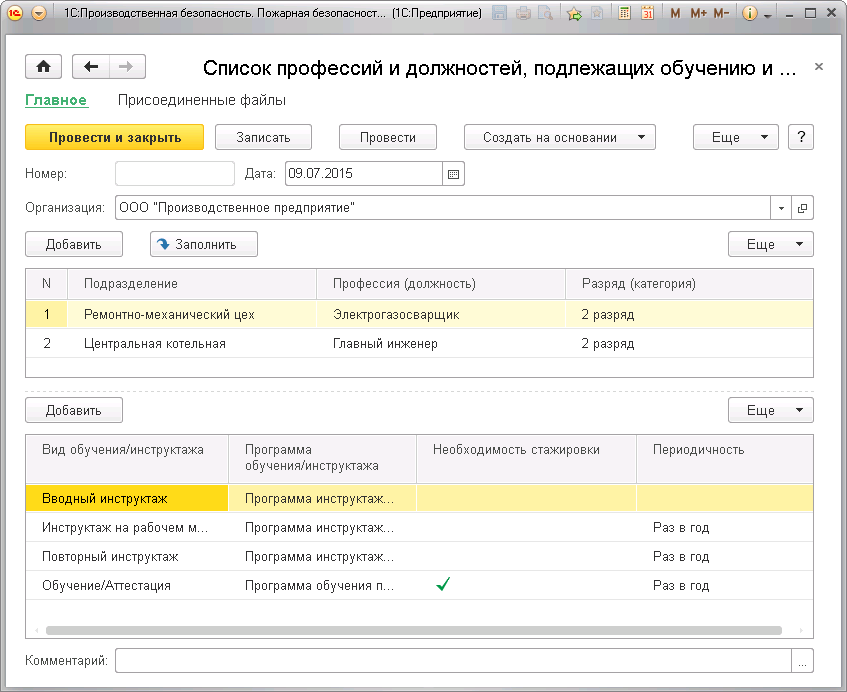Select the Центральная котельная cell

192,344
